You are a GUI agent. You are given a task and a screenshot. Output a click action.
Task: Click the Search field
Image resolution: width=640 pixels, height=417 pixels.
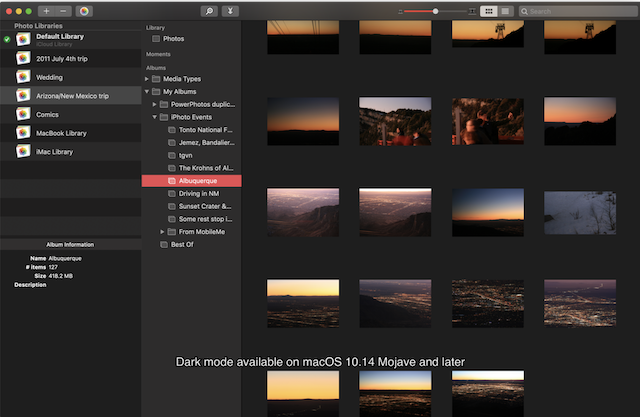pos(577,11)
